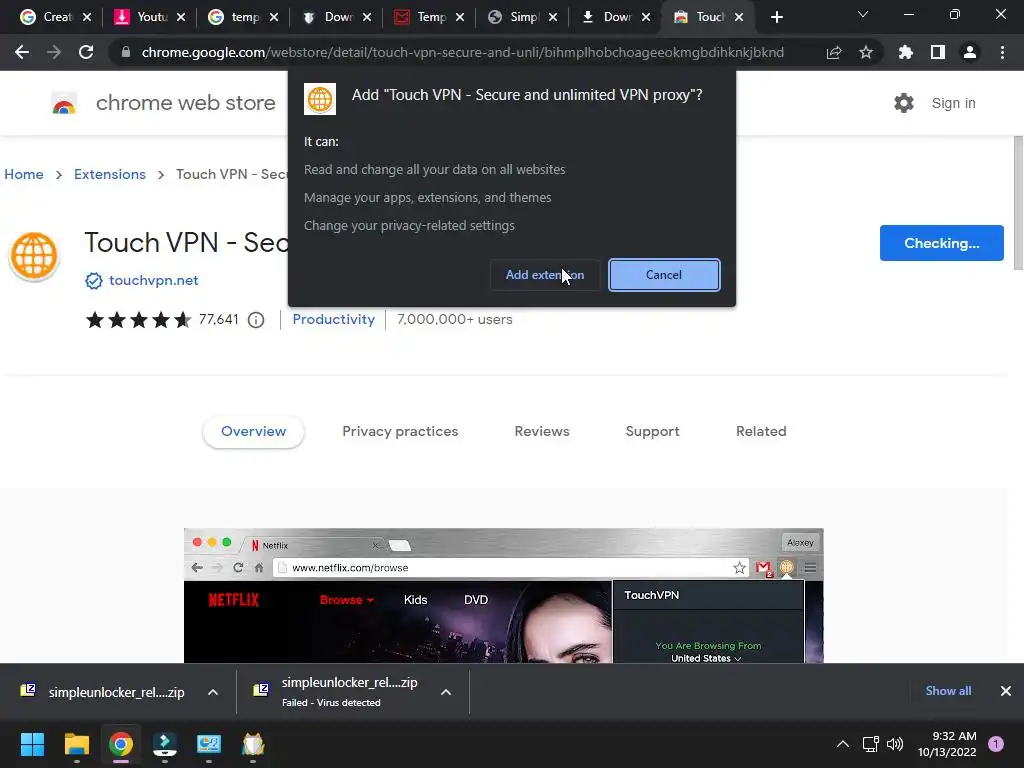This screenshot has height=768, width=1024.
Task: Open Windows Start menu
Action: click(32, 744)
